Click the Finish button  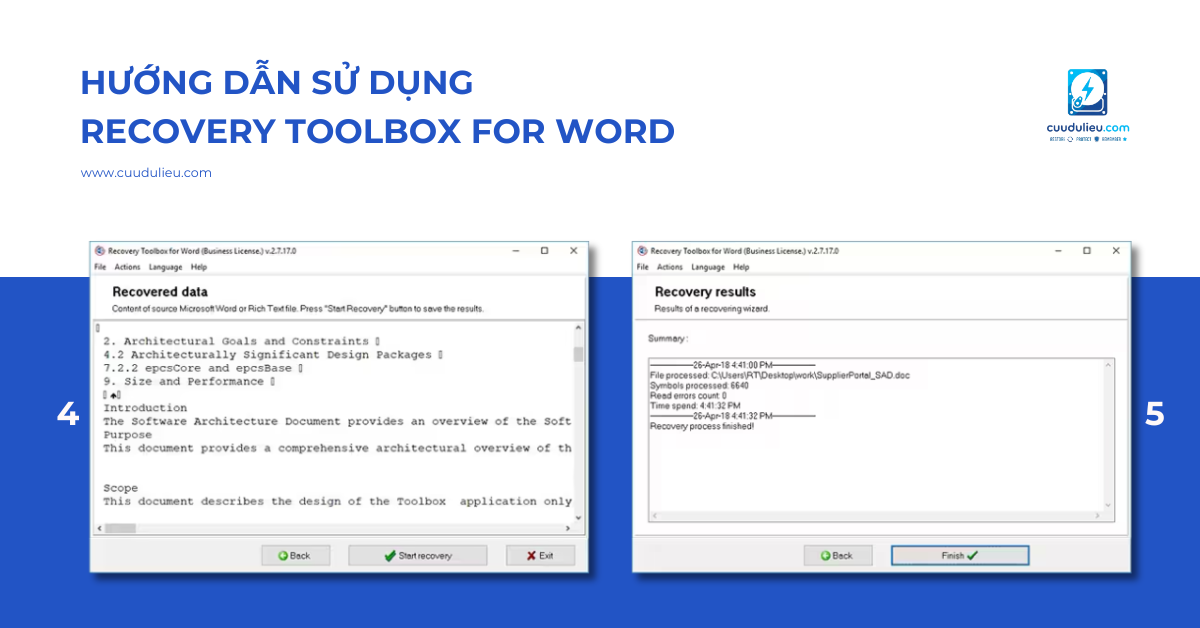tap(960, 555)
